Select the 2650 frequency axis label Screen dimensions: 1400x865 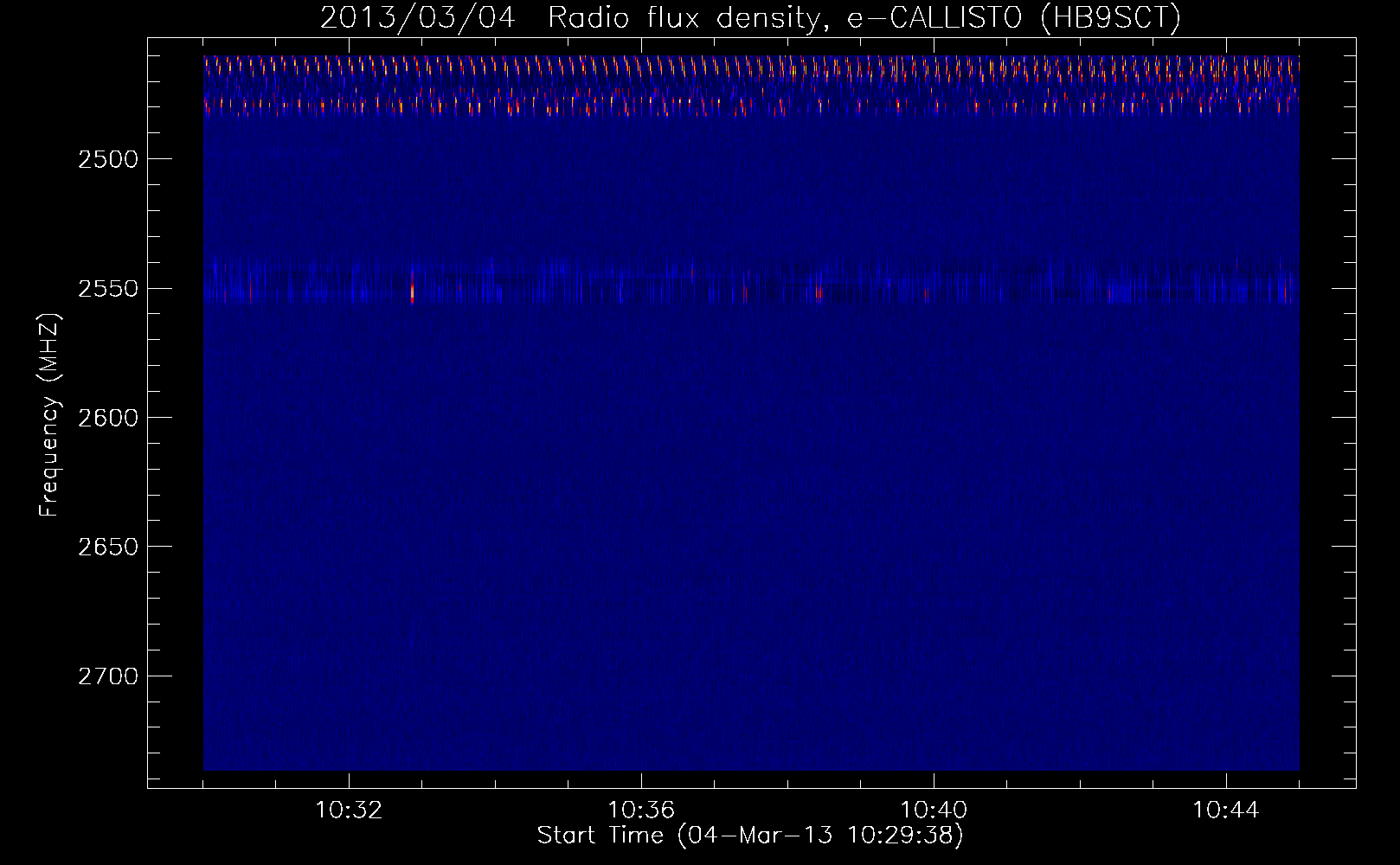pyautogui.click(x=108, y=547)
